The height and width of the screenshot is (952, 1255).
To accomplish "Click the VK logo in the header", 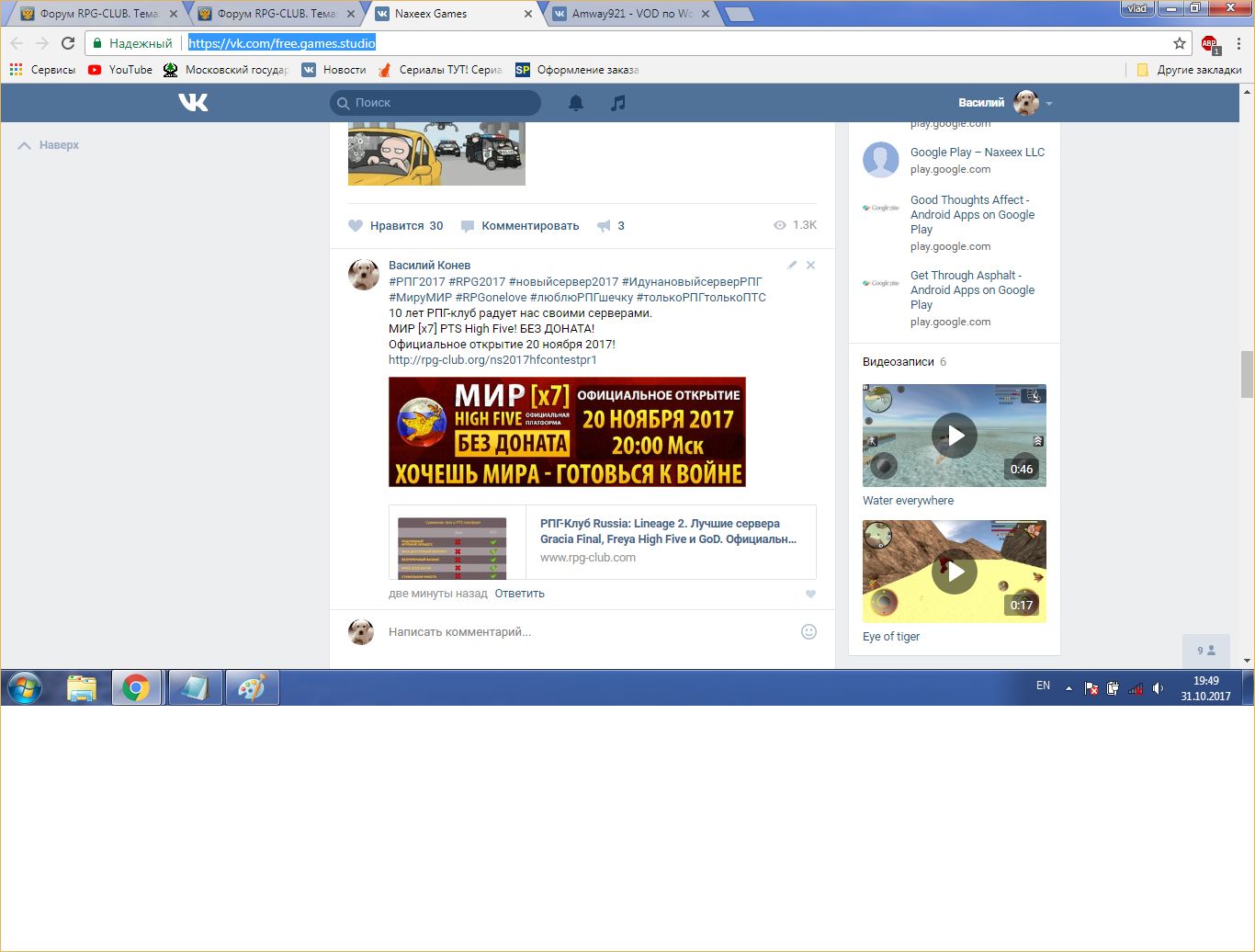I will tap(193, 103).
